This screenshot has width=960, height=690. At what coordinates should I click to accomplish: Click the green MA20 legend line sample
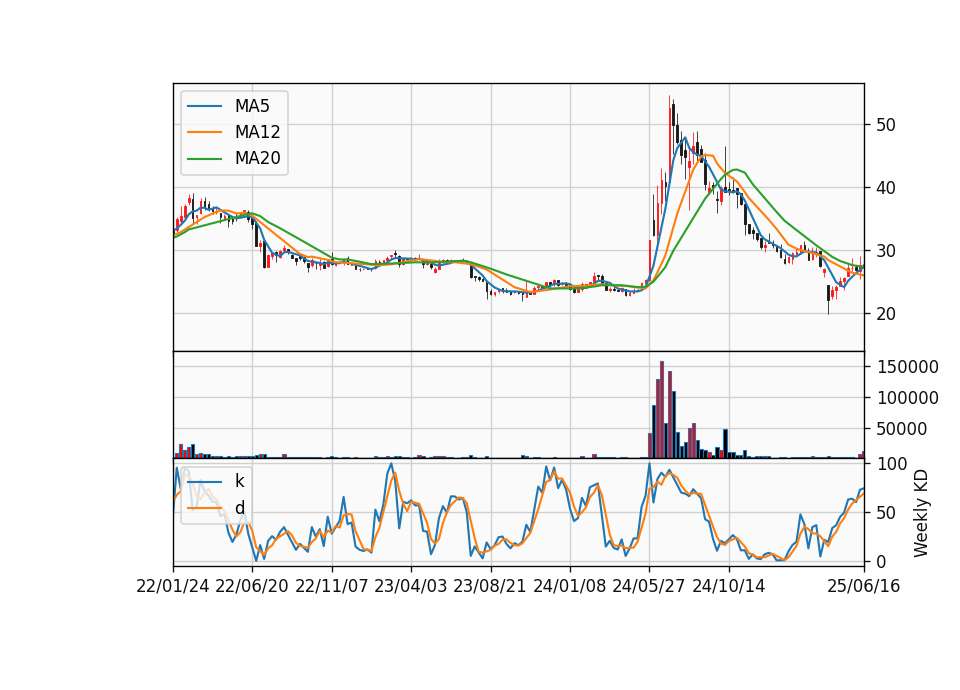click(x=204, y=159)
